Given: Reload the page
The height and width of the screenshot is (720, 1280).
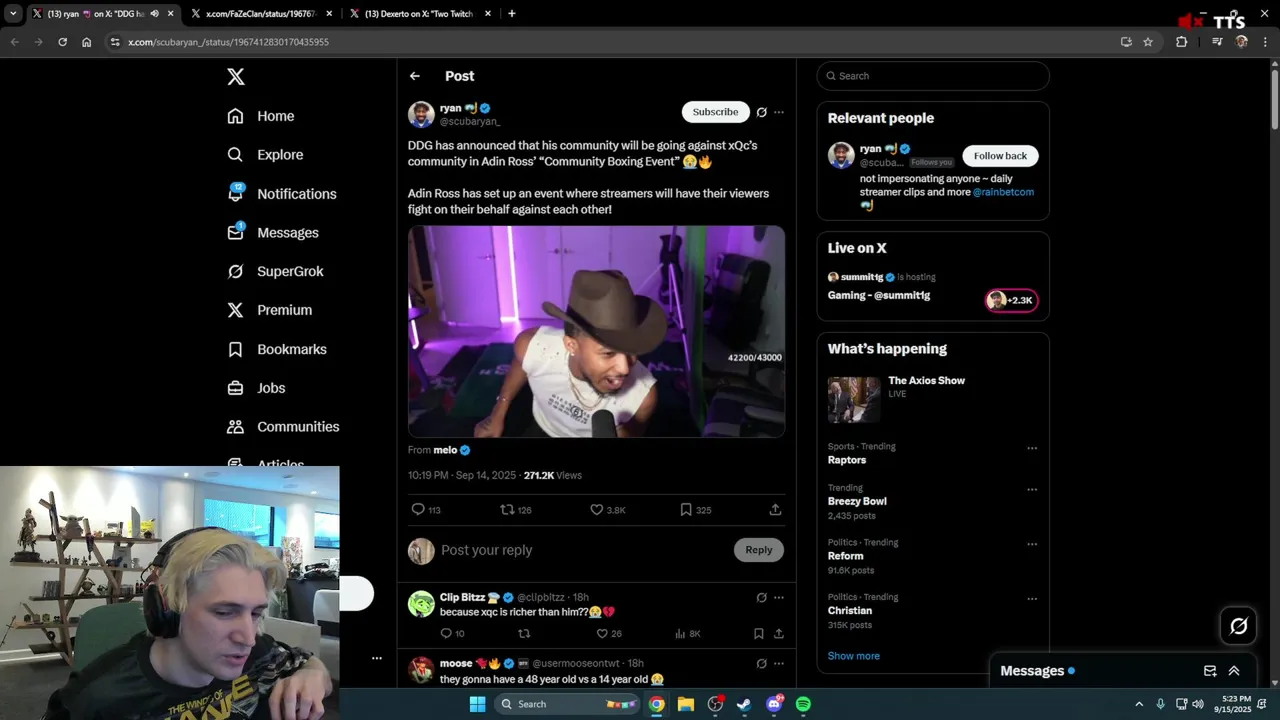Looking at the screenshot, I should [x=62, y=42].
